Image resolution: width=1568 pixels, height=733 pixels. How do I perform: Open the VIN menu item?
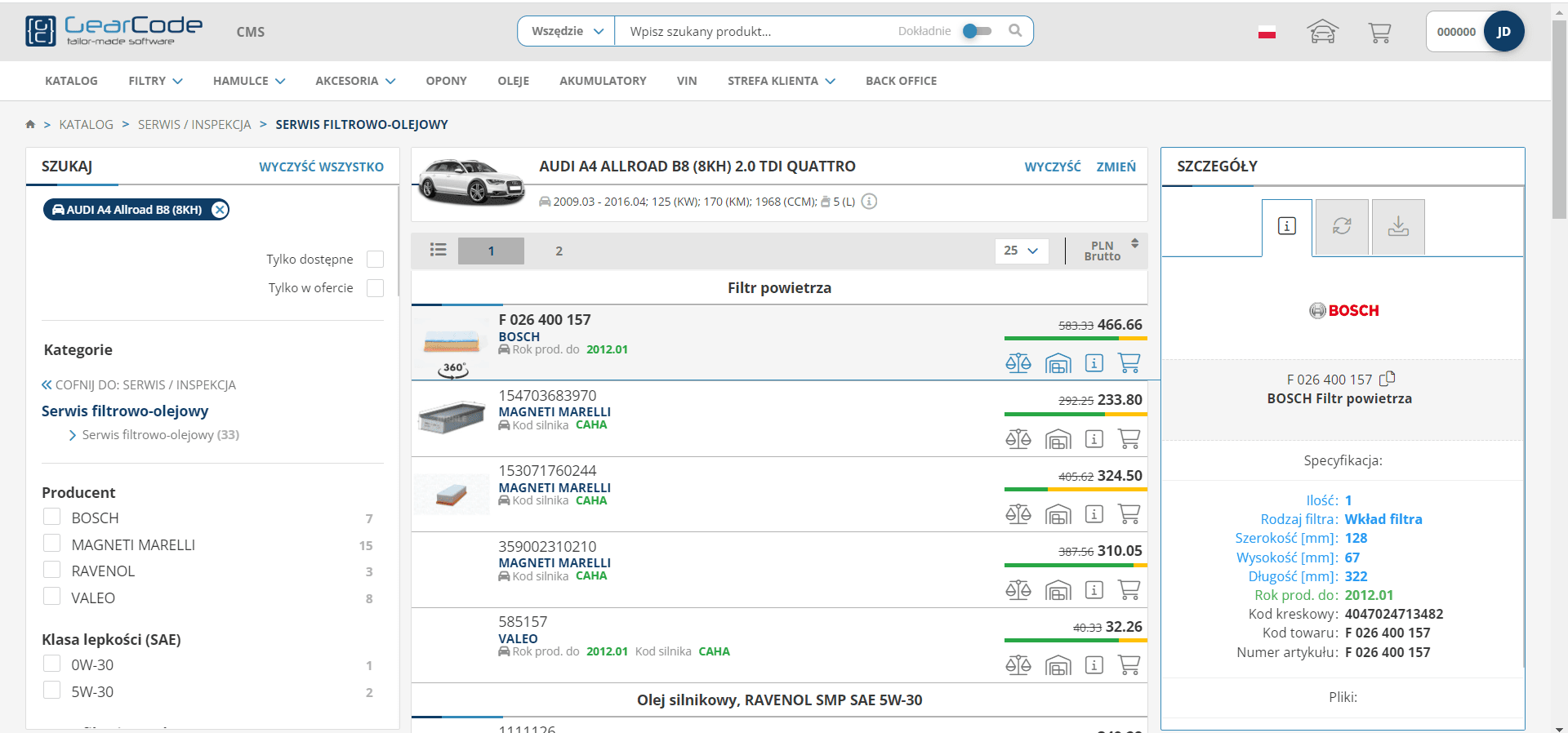pos(687,81)
